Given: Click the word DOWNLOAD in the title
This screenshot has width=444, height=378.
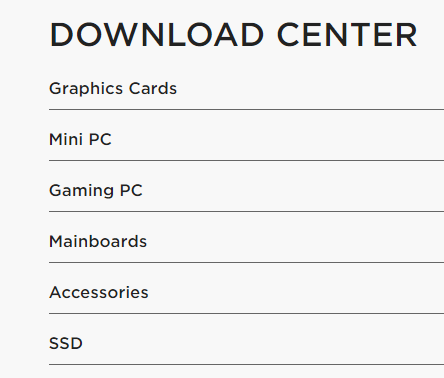Looking at the screenshot, I should point(157,35).
